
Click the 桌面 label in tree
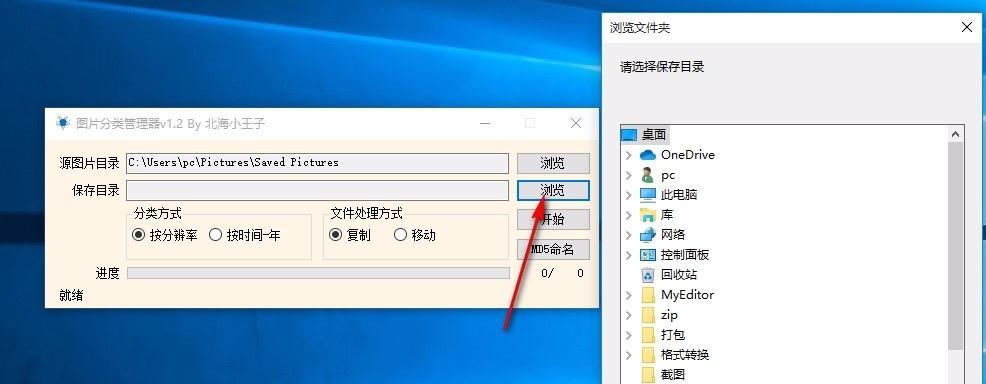(654, 134)
